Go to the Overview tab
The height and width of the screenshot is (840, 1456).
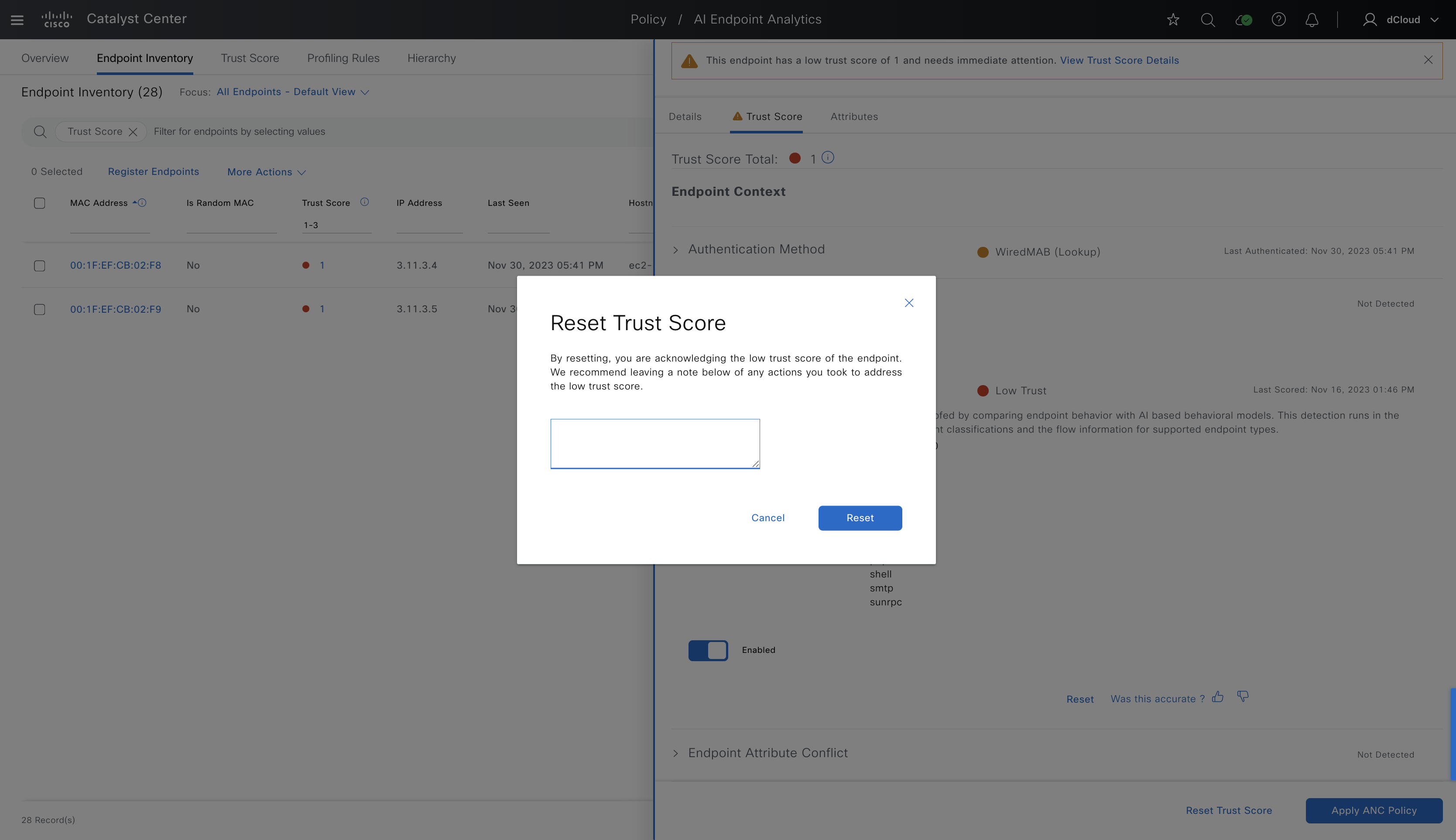pos(45,58)
